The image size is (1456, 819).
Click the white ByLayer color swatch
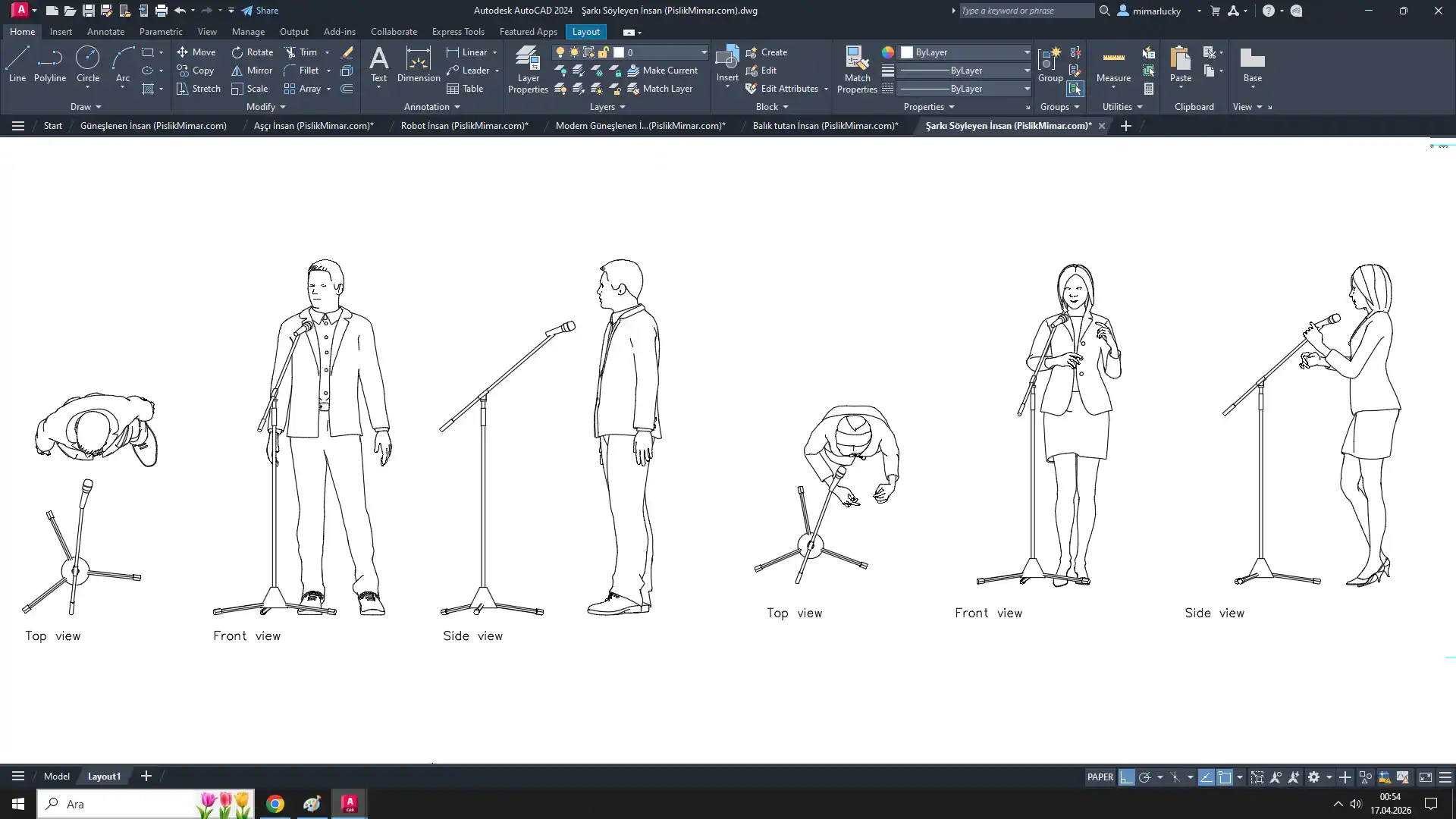click(x=907, y=52)
